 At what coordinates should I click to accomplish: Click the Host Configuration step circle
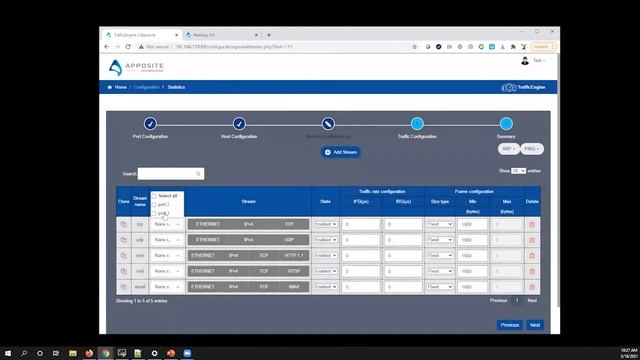(x=239, y=123)
